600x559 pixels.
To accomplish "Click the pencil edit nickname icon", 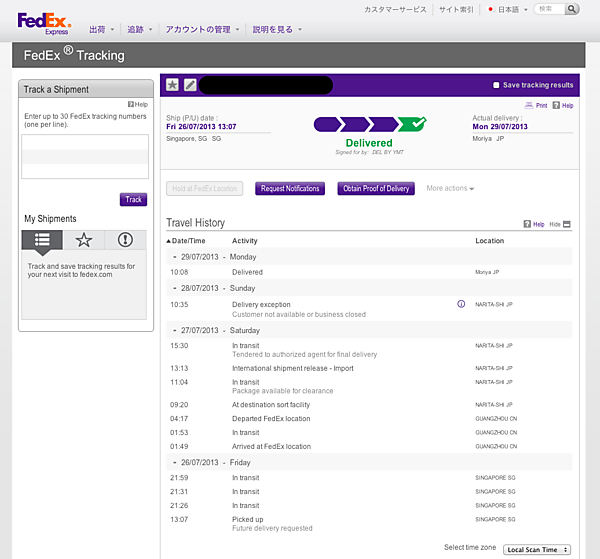I will pyautogui.click(x=190, y=85).
